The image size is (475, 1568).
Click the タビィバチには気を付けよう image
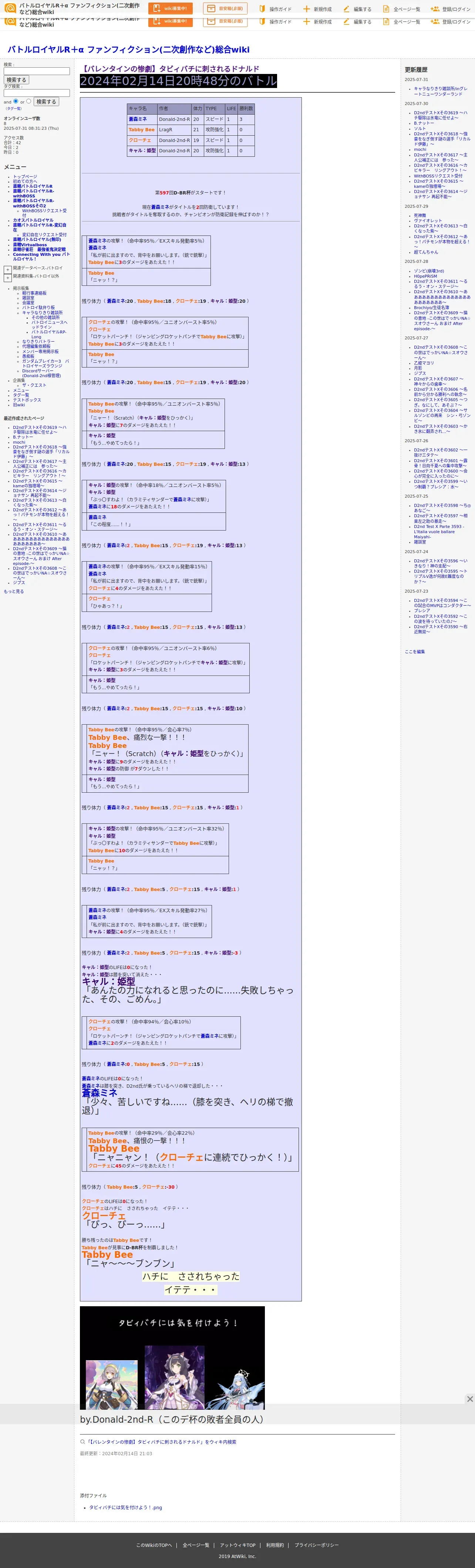tap(172, 1358)
